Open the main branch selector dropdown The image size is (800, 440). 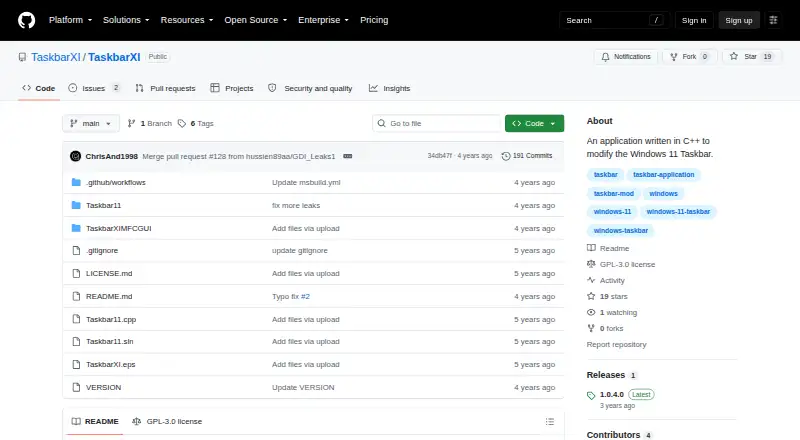tap(91, 124)
